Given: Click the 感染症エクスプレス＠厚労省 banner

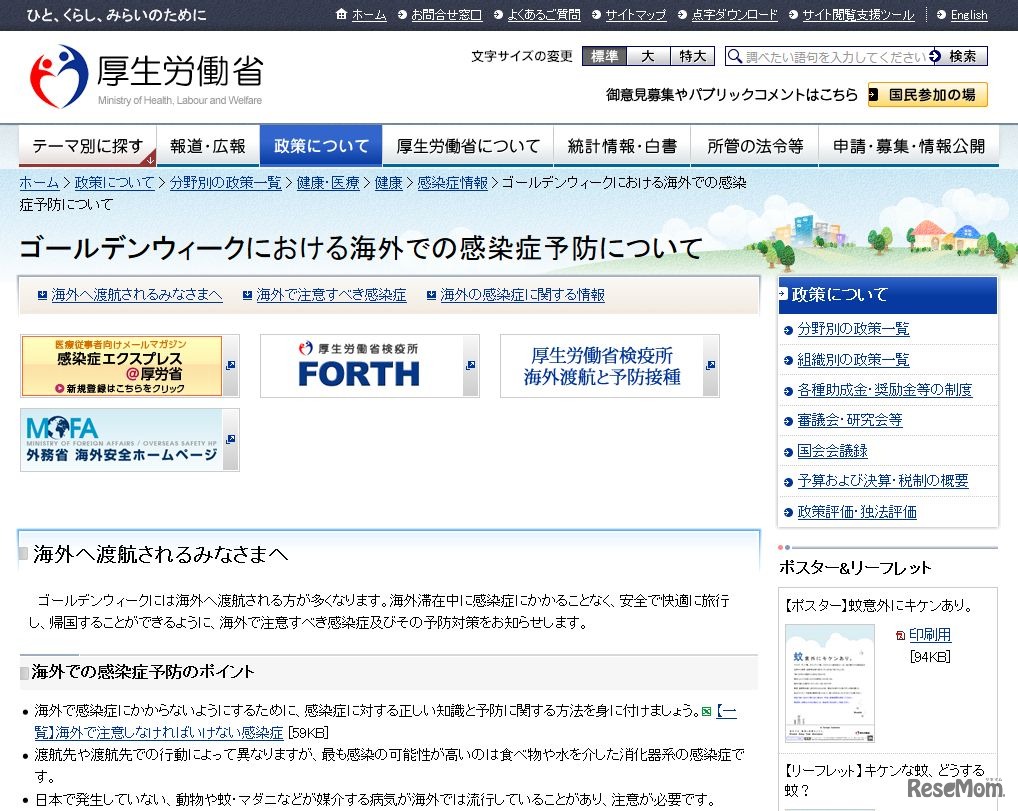Looking at the screenshot, I should point(120,366).
